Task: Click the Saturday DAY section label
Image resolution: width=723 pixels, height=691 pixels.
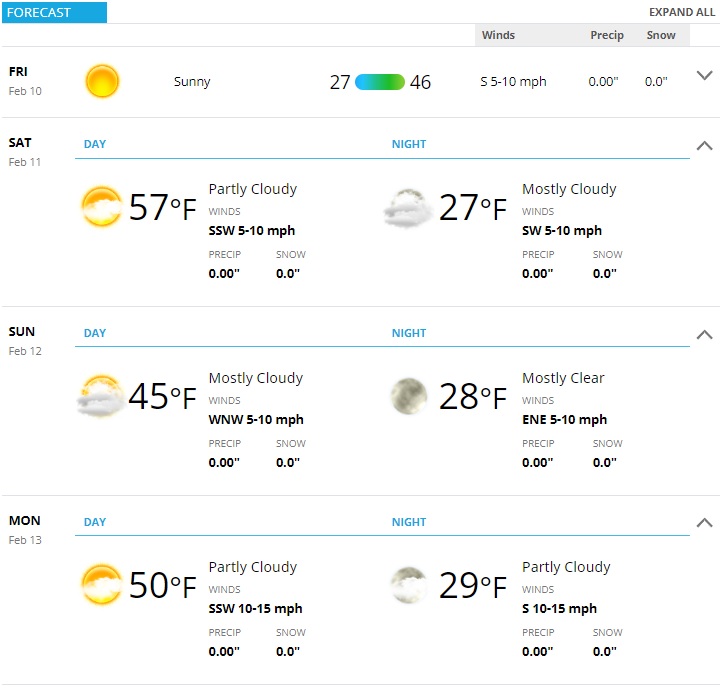Action: pyautogui.click(x=95, y=144)
